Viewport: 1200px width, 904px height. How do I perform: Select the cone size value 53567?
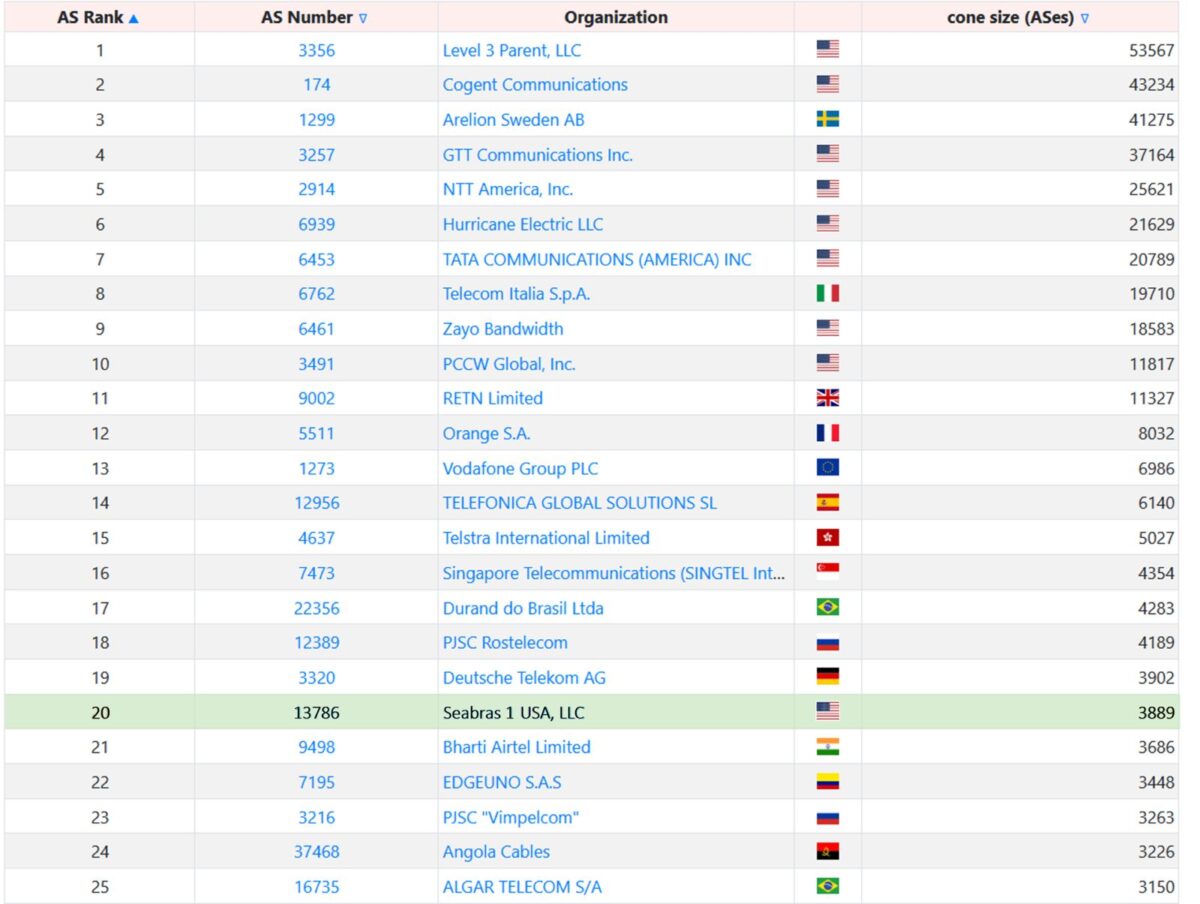(1152, 50)
